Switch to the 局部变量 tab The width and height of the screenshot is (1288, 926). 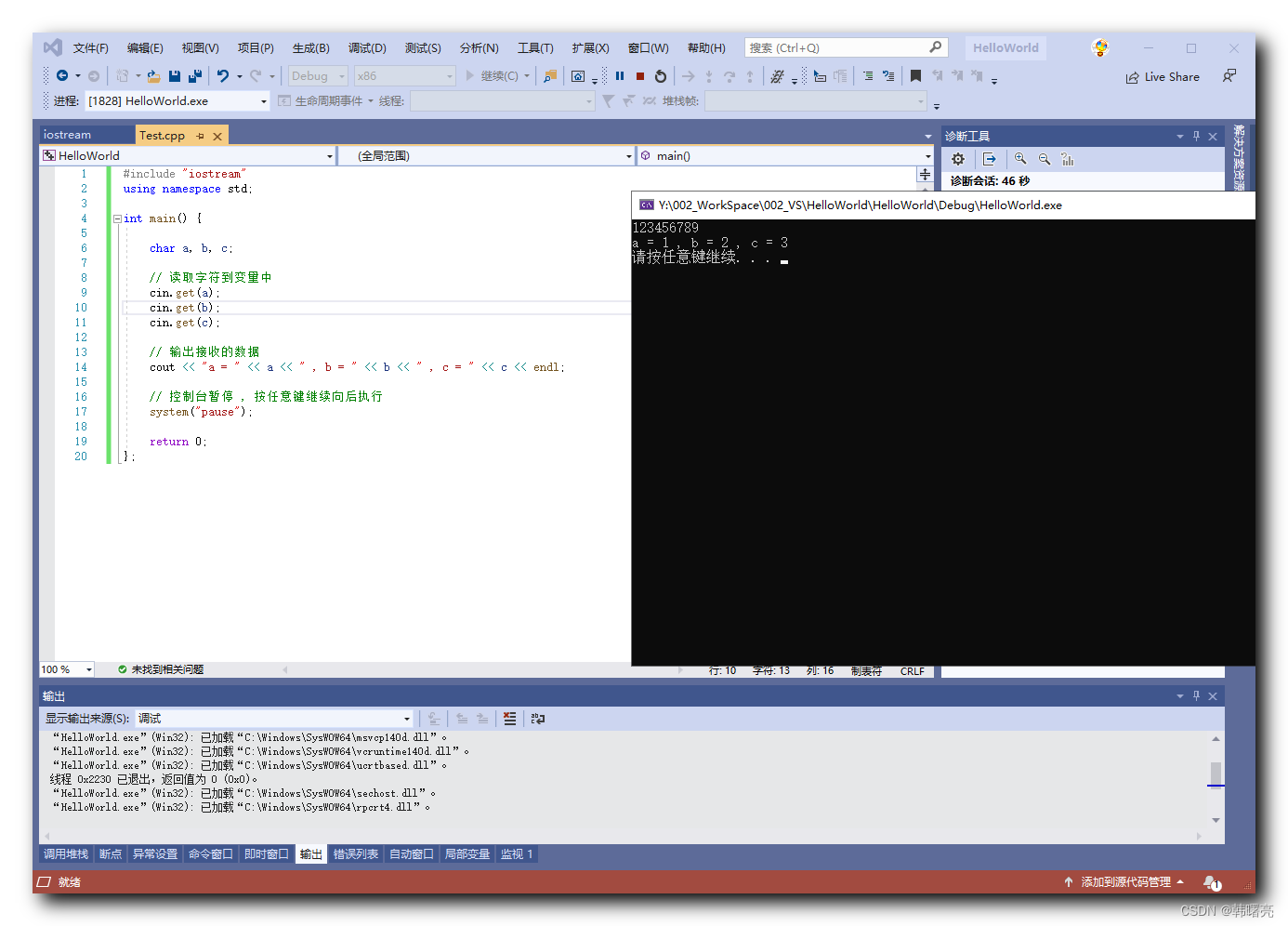coord(467,854)
